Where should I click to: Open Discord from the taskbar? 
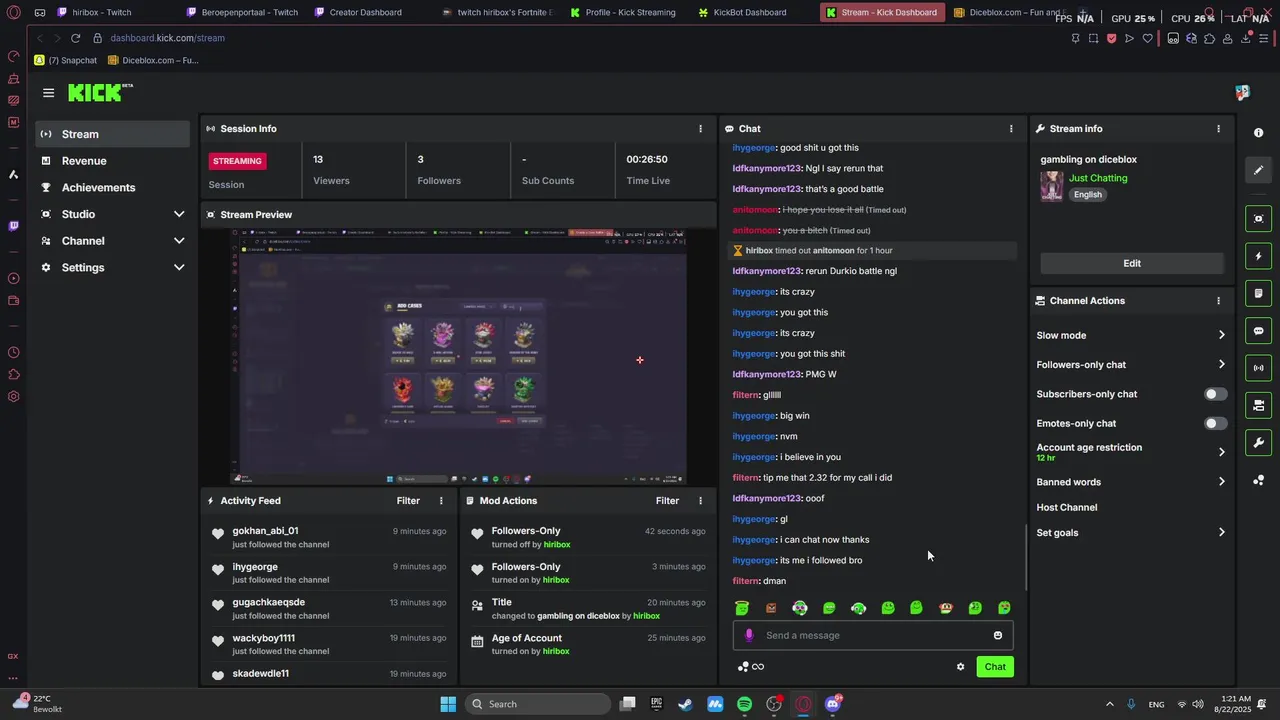833,704
